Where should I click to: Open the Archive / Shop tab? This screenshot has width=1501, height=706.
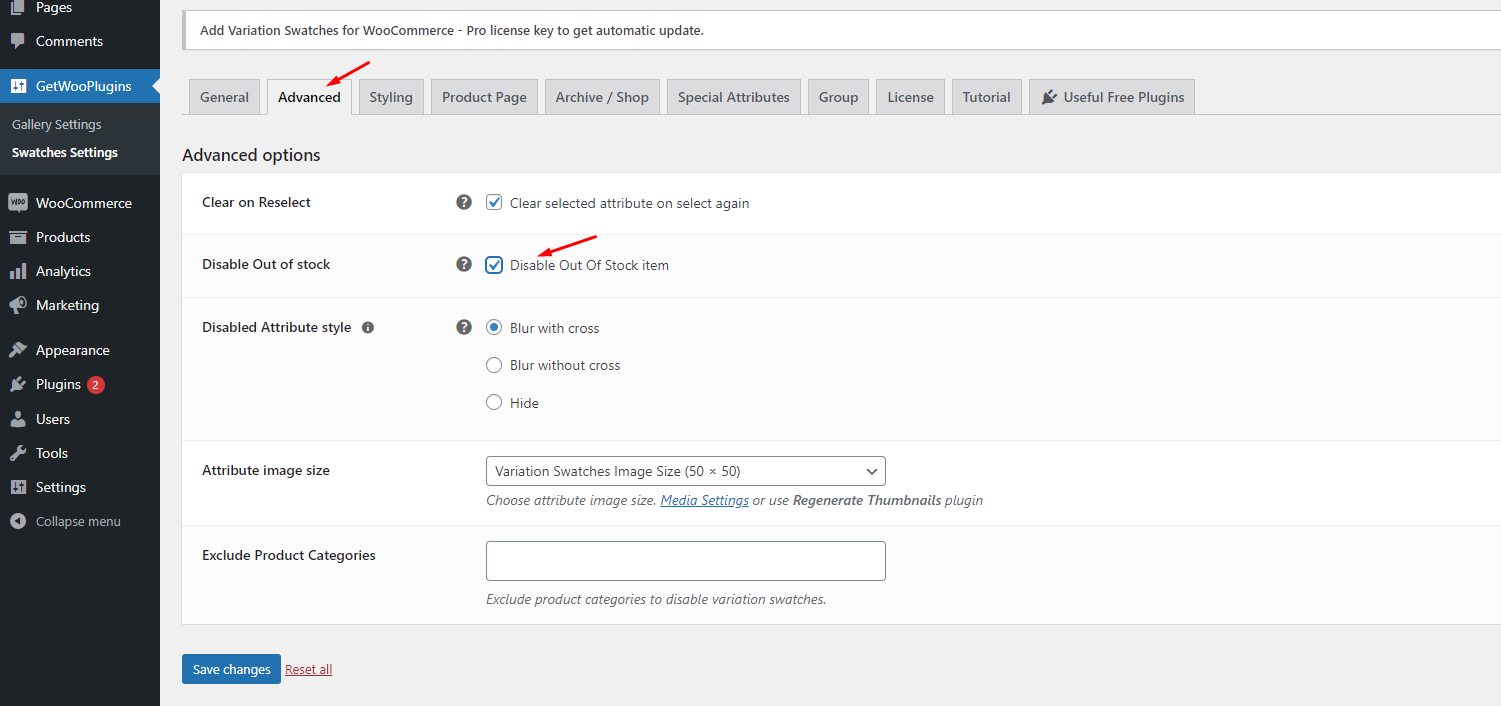tap(602, 97)
